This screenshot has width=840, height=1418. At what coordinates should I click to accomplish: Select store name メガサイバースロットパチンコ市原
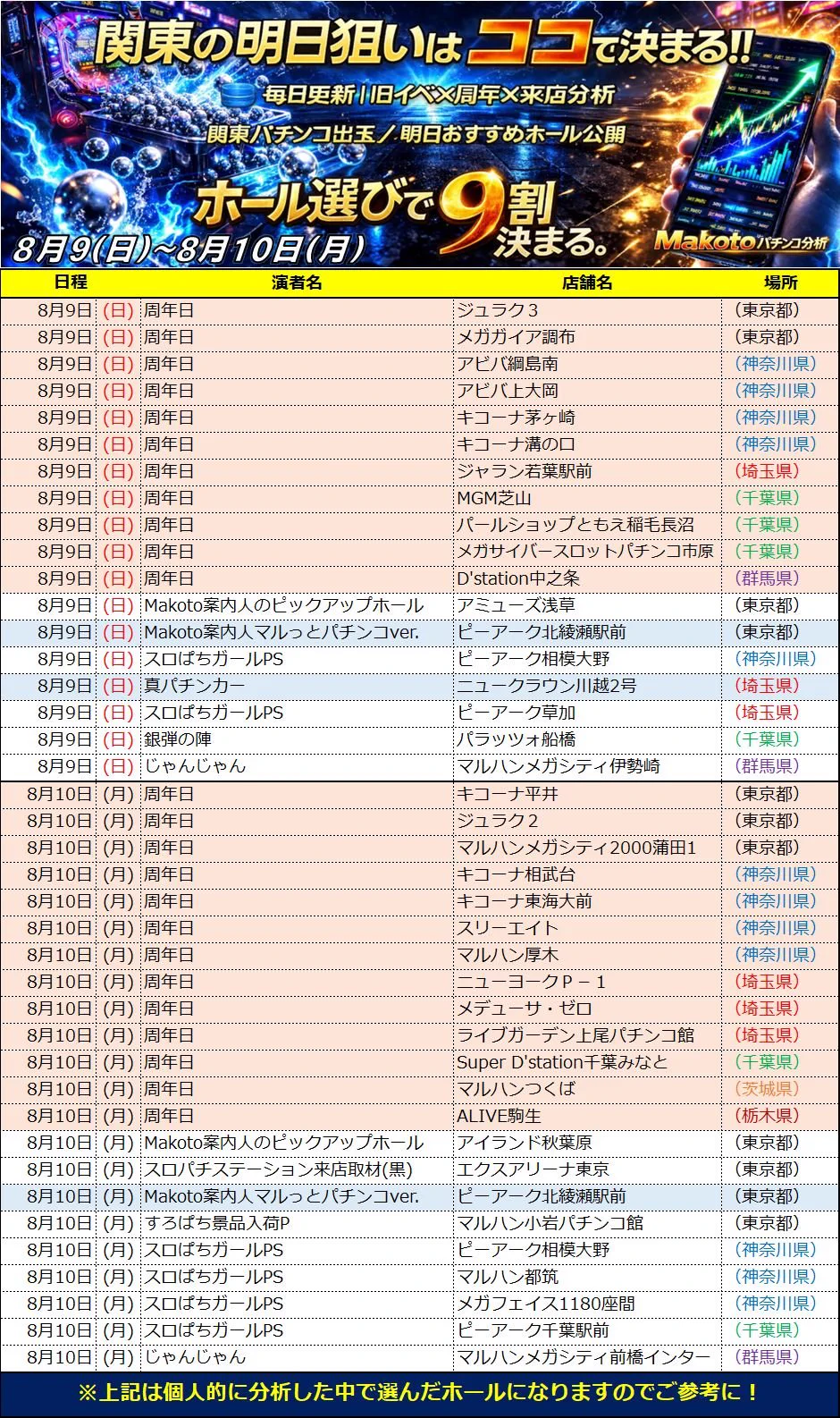click(x=585, y=552)
